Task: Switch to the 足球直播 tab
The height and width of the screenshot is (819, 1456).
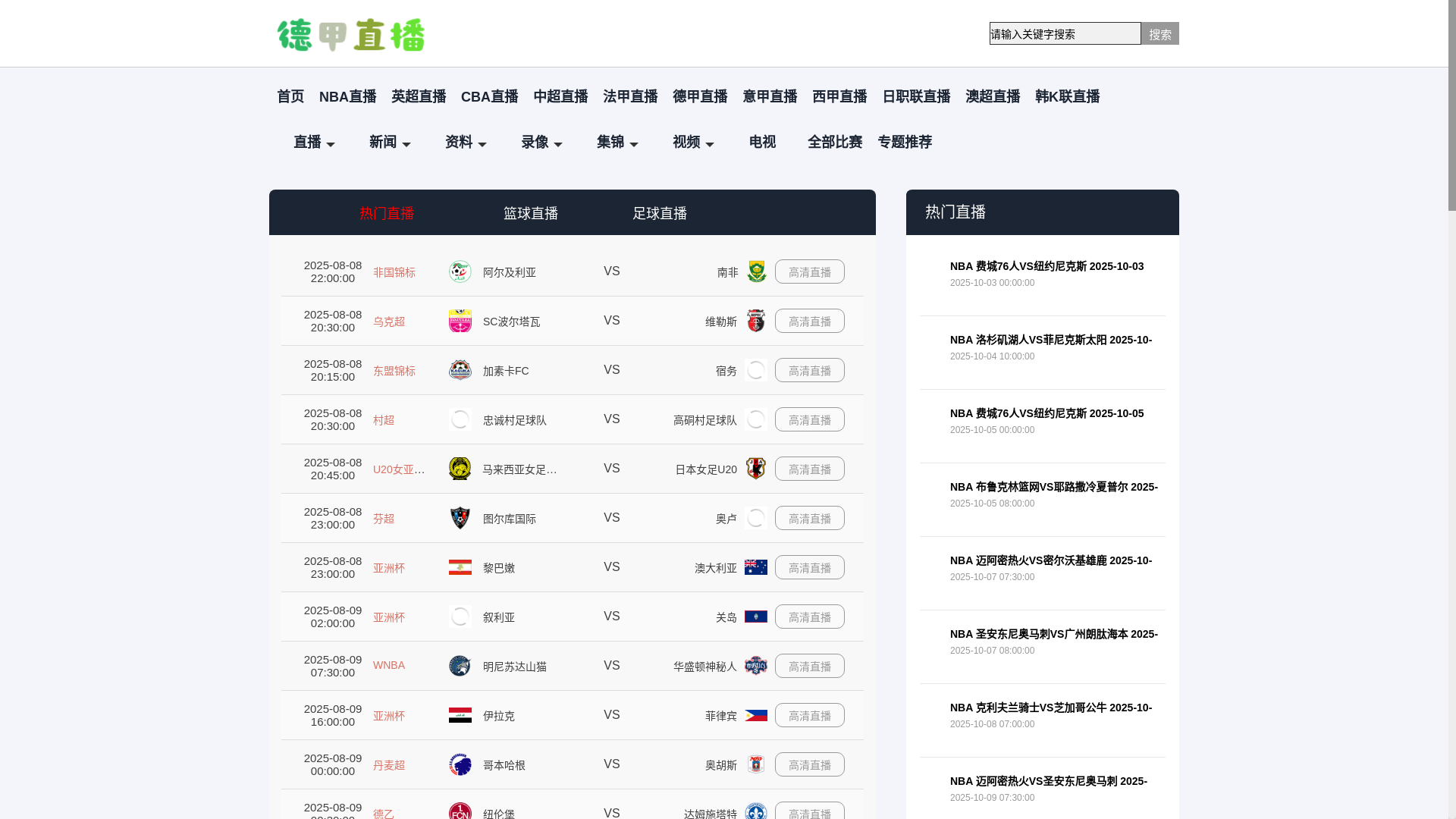Action: 660,213
